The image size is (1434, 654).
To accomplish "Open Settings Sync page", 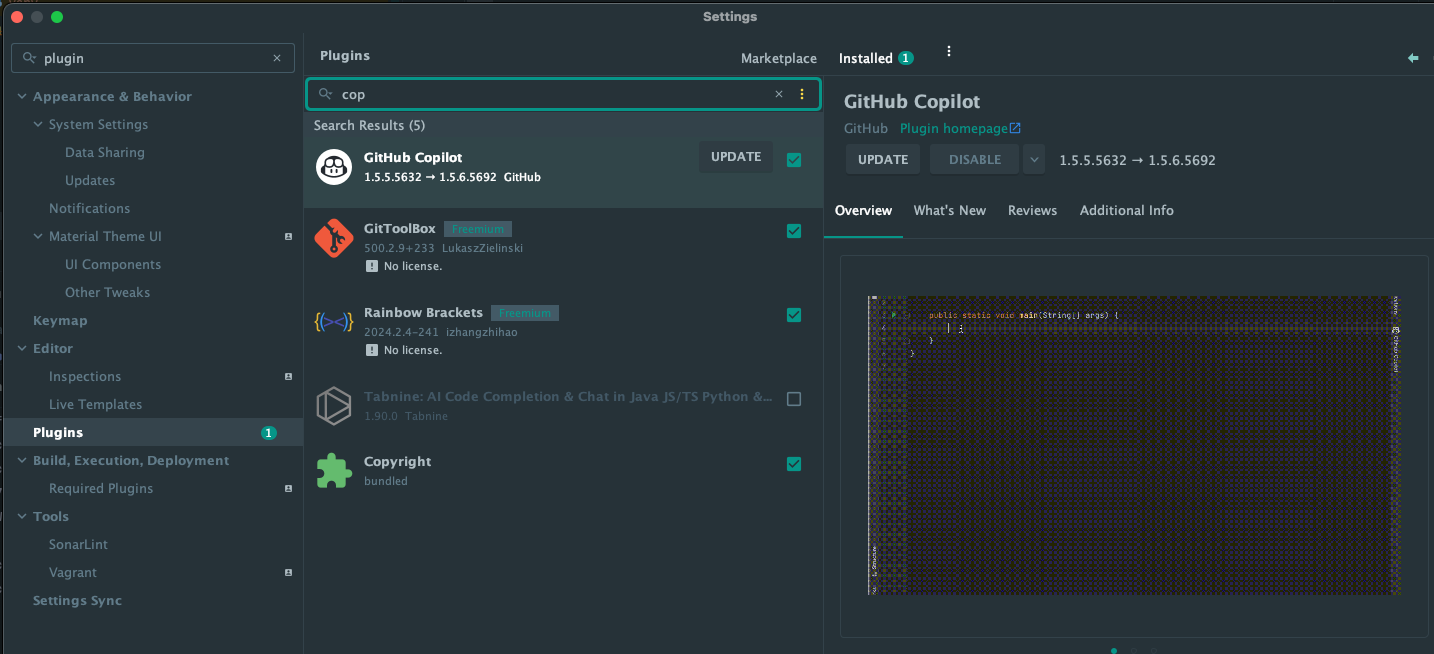I will coord(77,600).
